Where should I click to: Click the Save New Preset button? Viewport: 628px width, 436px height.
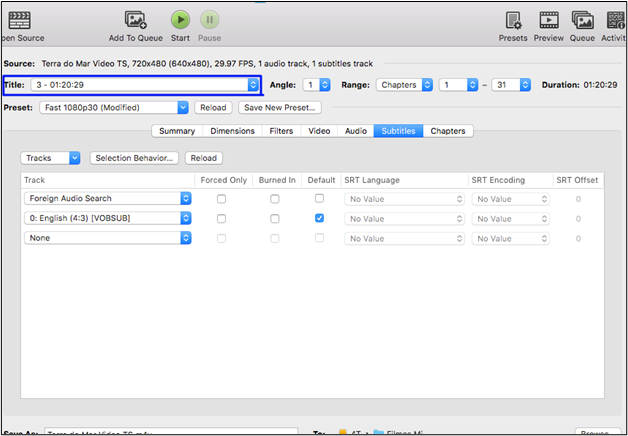point(279,107)
